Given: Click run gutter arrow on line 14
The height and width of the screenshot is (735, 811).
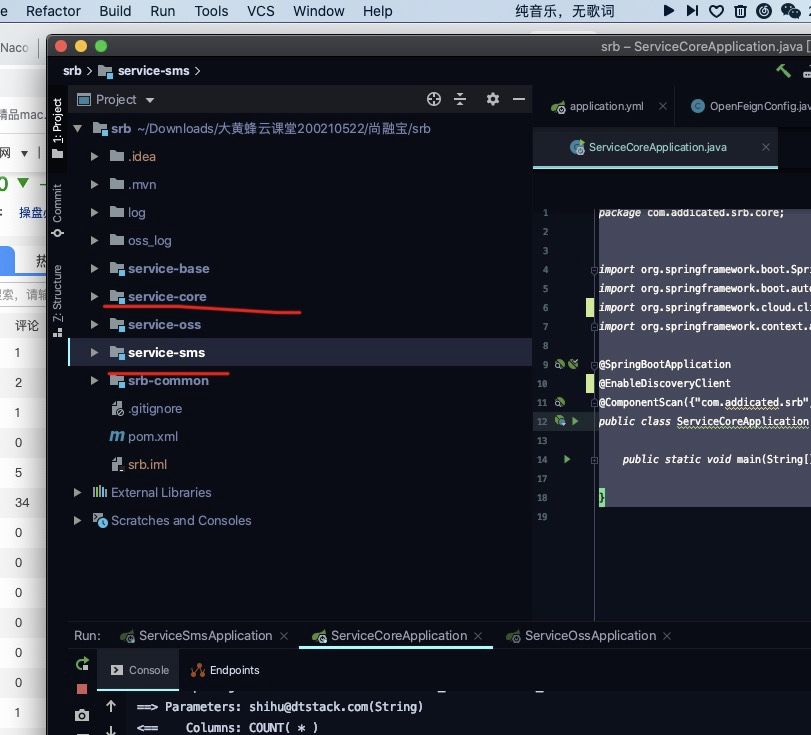Looking at the screenshot, I should coord(567,459).
